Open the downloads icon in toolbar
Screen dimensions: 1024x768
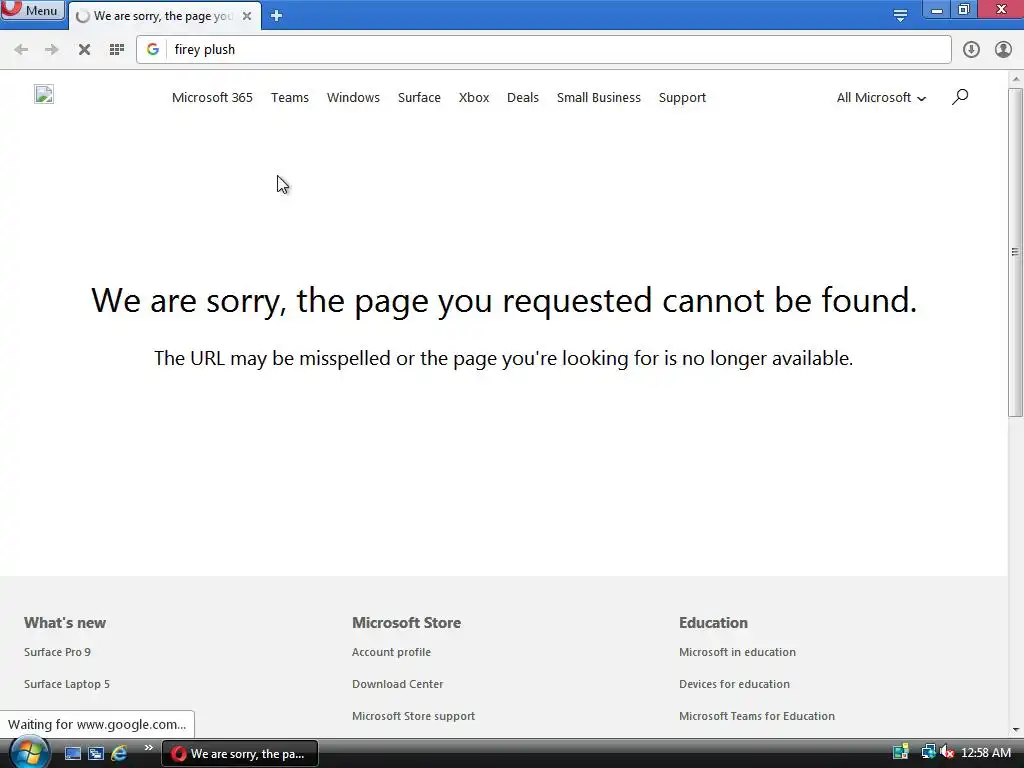971,50
